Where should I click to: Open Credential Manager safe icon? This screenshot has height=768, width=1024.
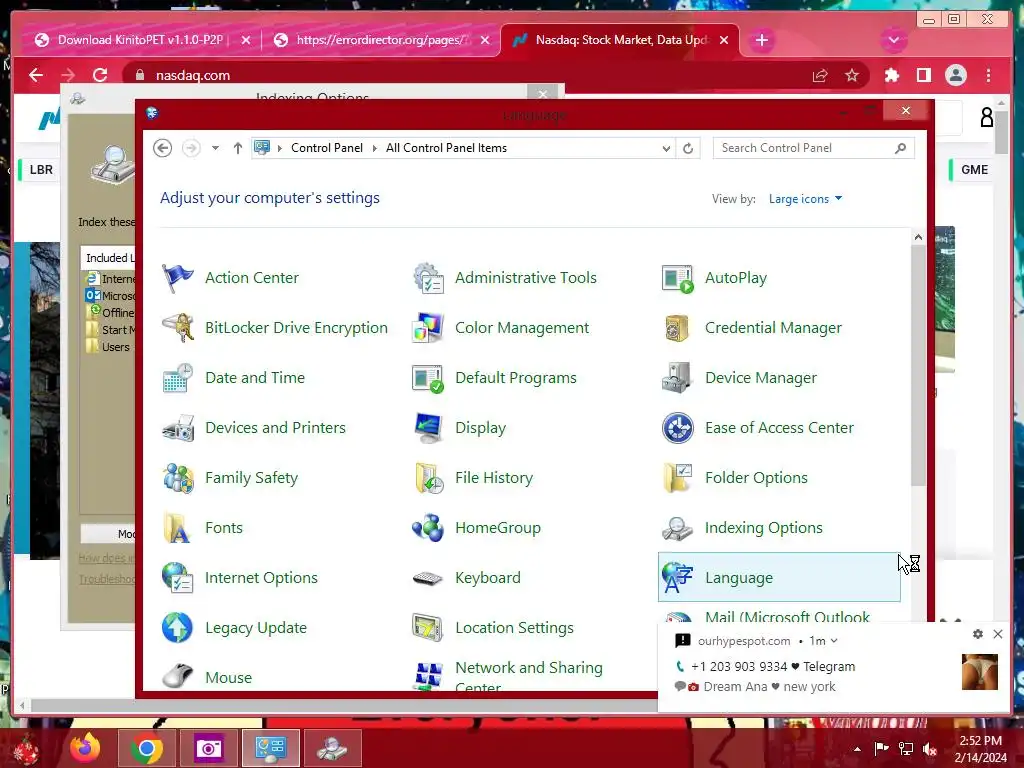coord(678,328)
